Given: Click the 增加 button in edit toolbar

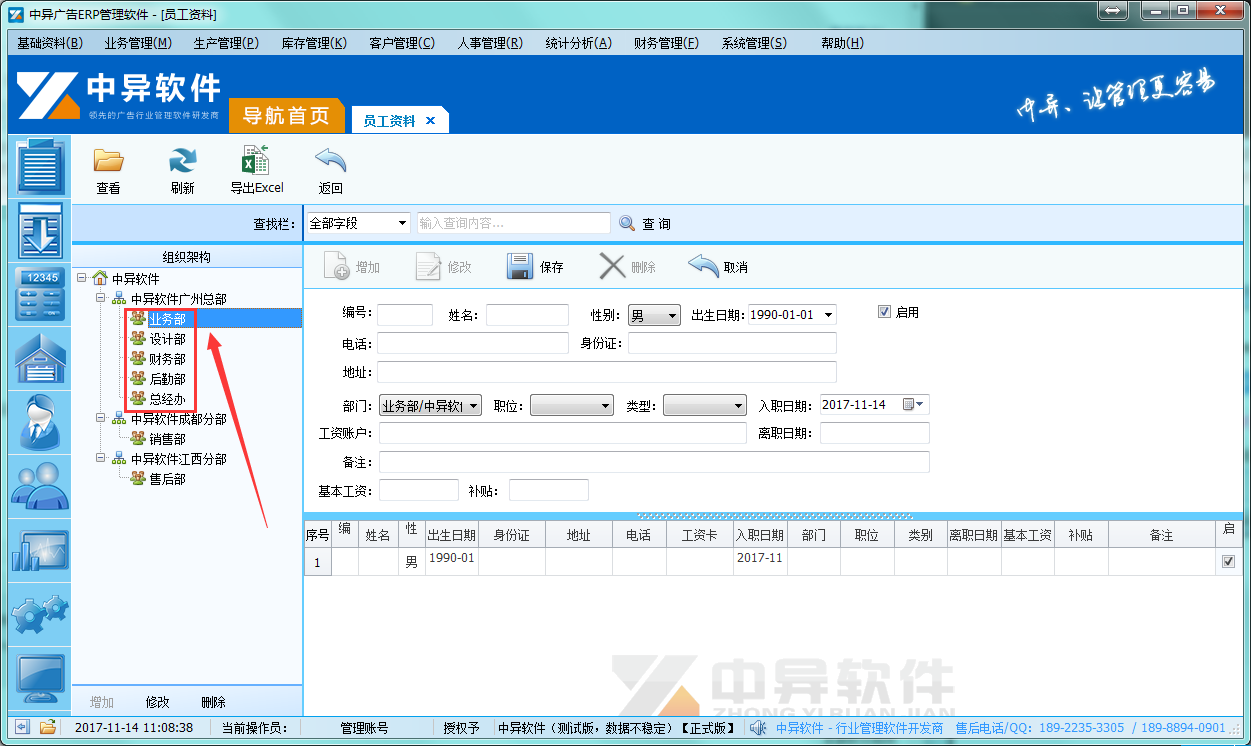Looking at the screenshot, I should (351, 267).
